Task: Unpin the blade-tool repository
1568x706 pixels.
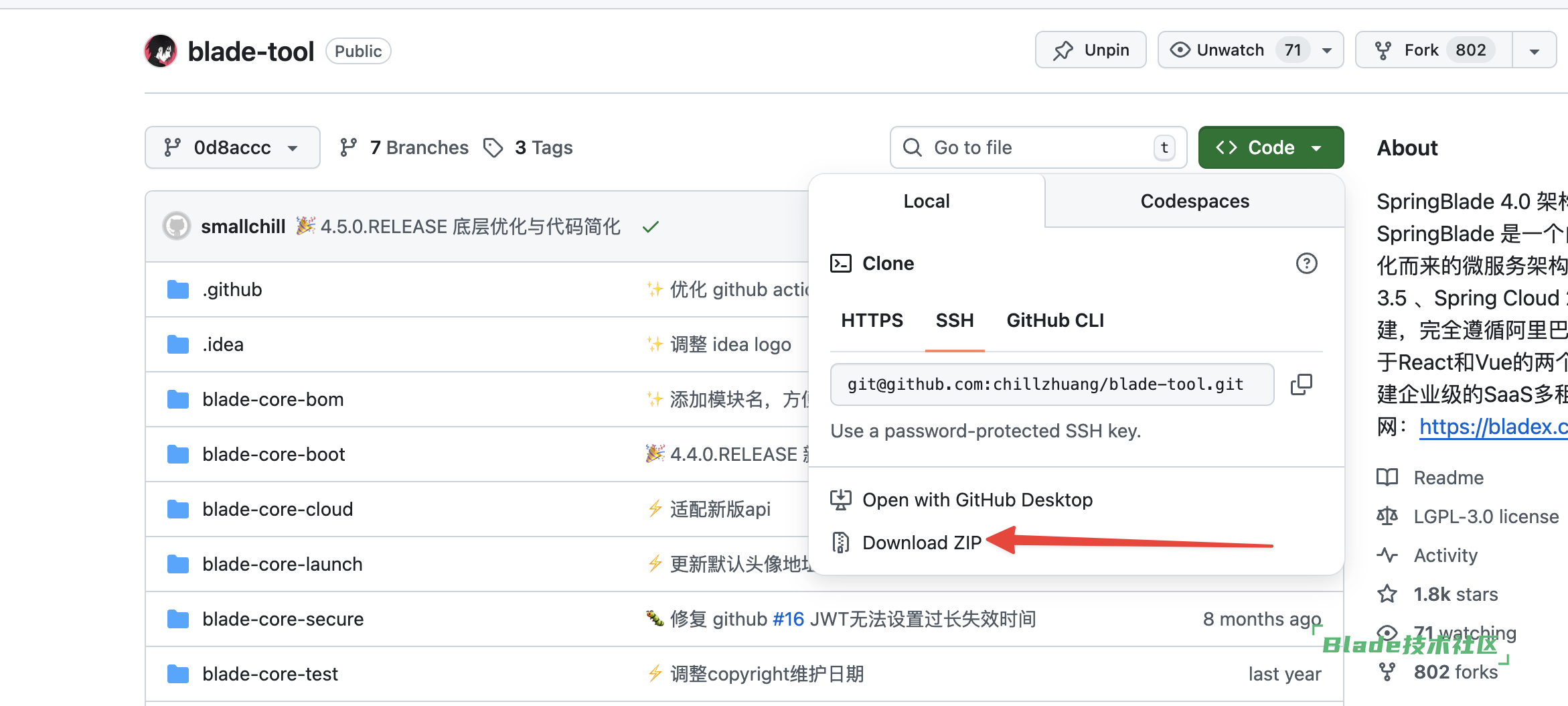Action: 1090,50
